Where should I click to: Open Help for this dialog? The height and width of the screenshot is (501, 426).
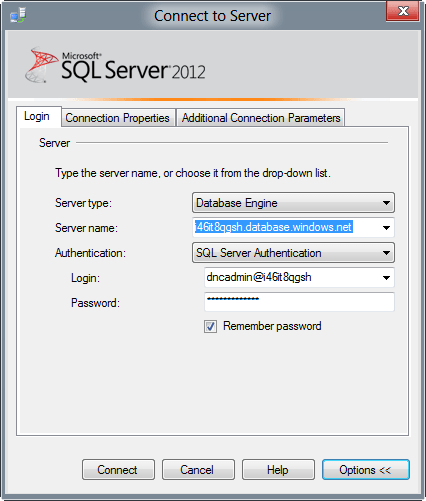[278, 470]
